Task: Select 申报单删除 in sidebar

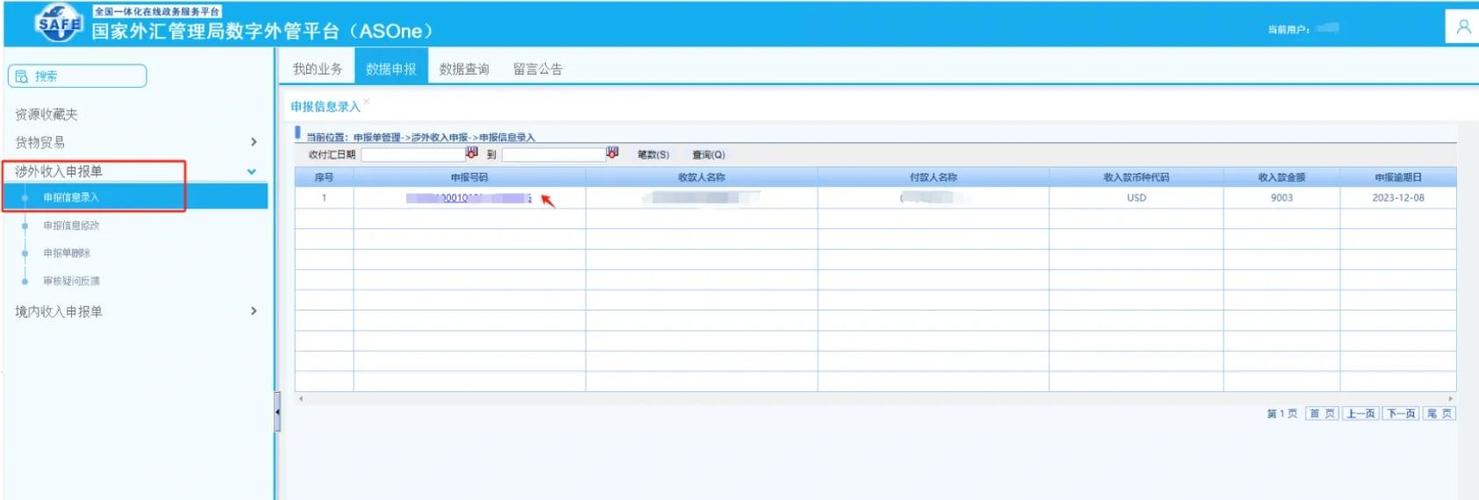Action: (x=66, y=253)
